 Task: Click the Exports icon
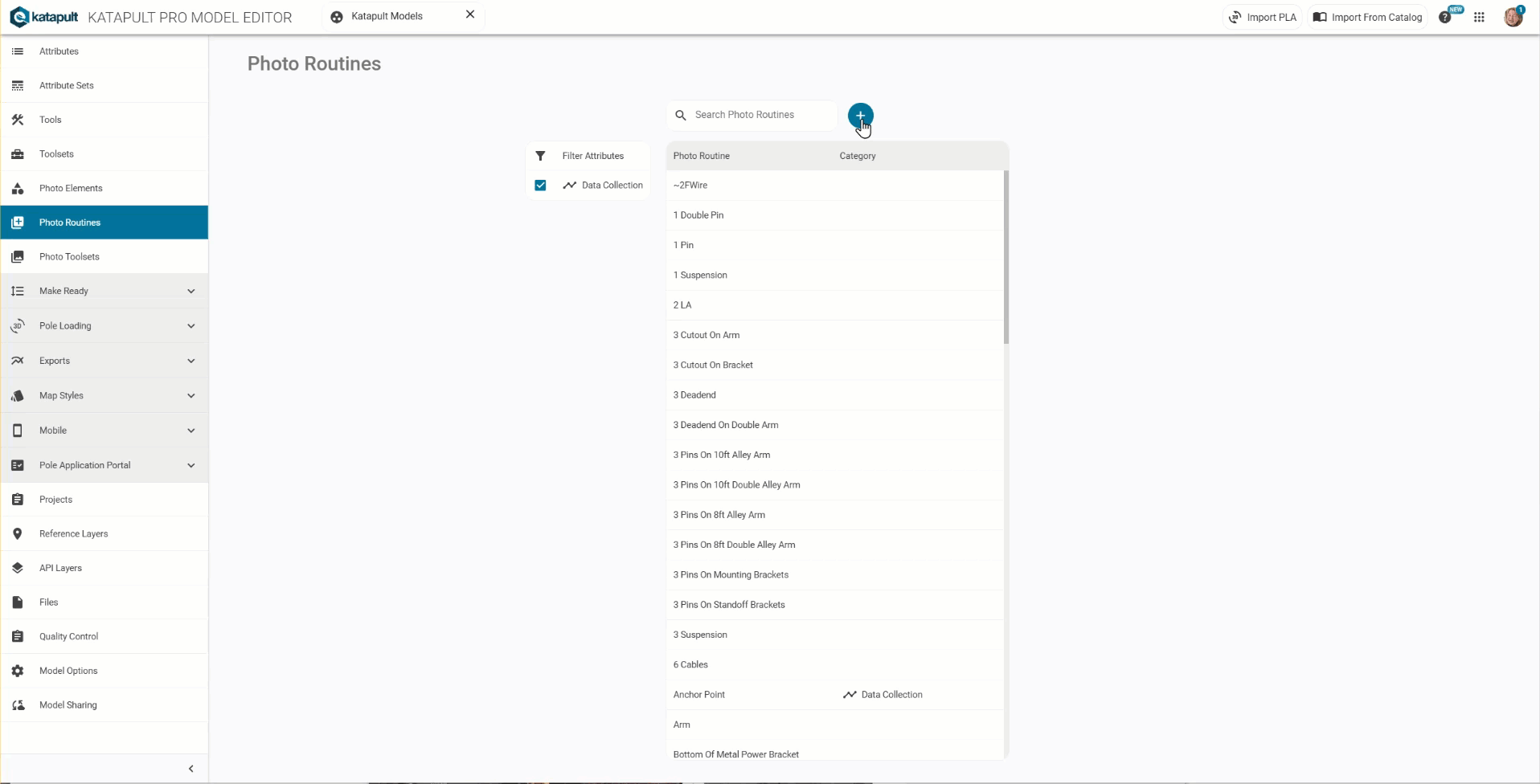pyautogui.click(x=18, y=361)
